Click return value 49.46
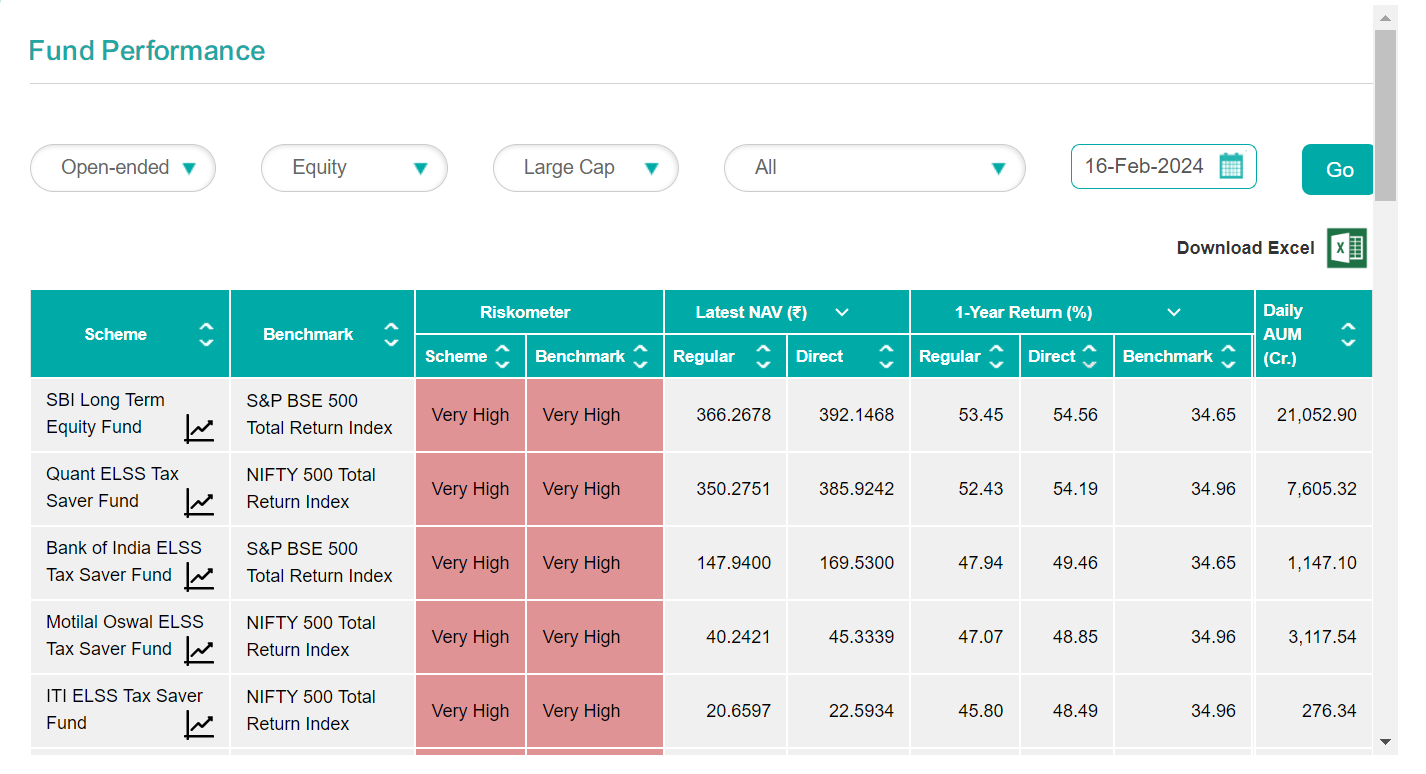 coord(1075,563)
